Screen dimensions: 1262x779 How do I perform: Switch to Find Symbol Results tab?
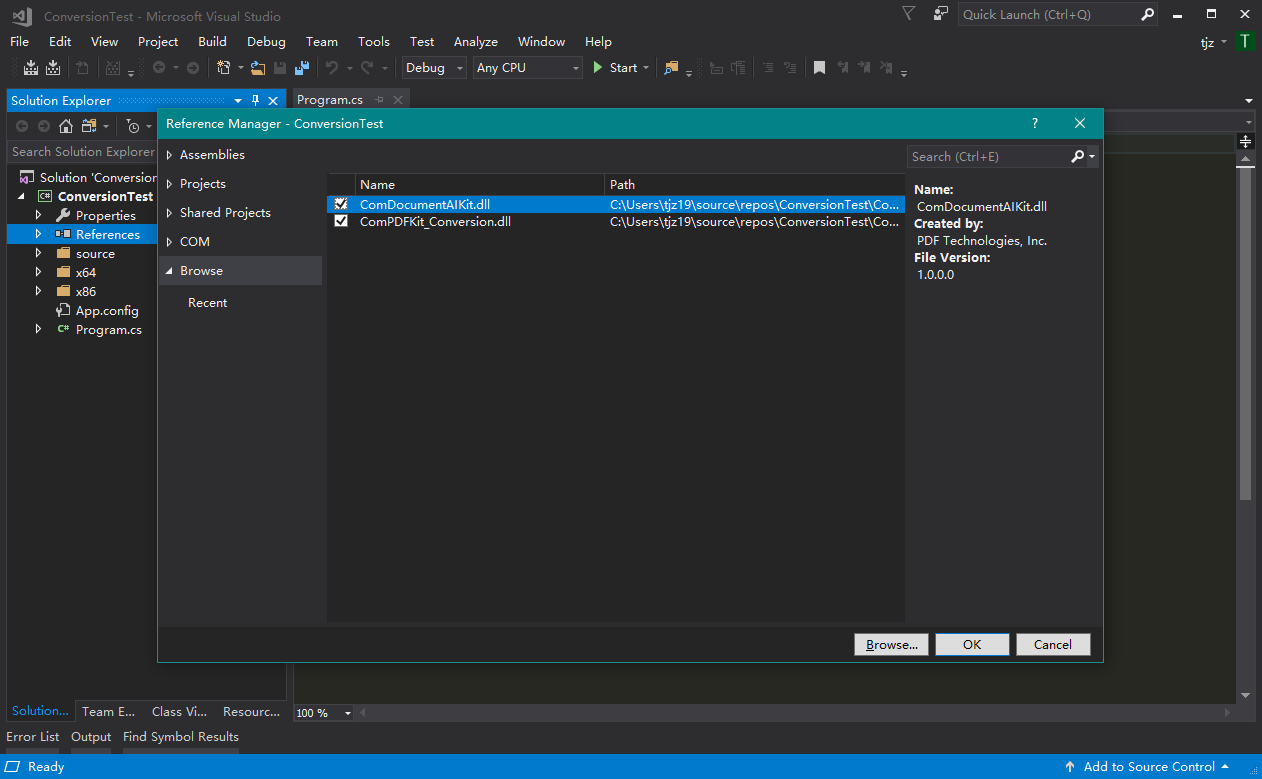click(181, 737)
